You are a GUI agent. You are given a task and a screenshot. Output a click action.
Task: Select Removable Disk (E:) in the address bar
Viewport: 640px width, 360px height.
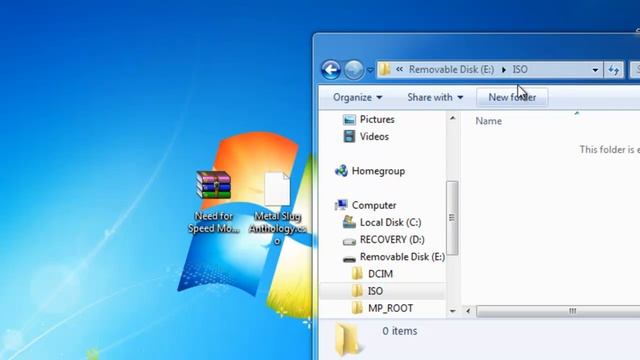click(x=451, y=69)
